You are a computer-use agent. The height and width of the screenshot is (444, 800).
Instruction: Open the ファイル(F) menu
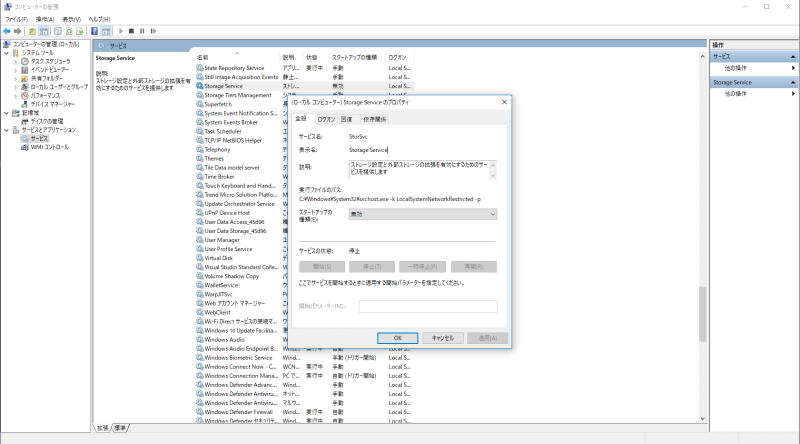[16, 19]
